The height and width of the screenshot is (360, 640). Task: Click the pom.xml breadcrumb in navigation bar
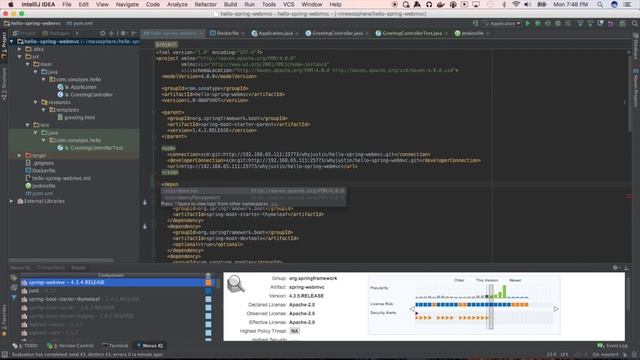(79, 23)
